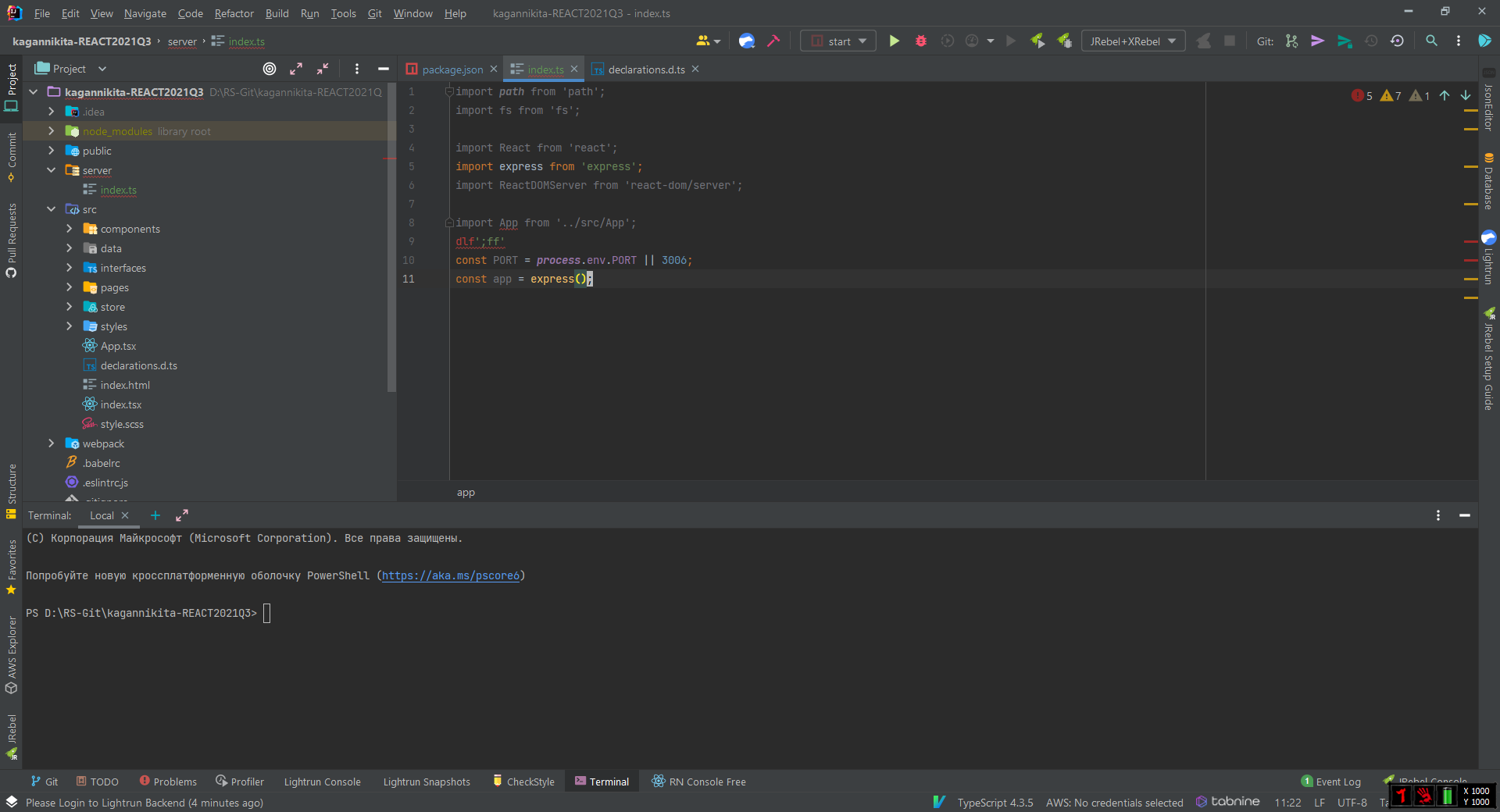
Task: Select opened file target icon in Project panel
Action: pos(270,69)
